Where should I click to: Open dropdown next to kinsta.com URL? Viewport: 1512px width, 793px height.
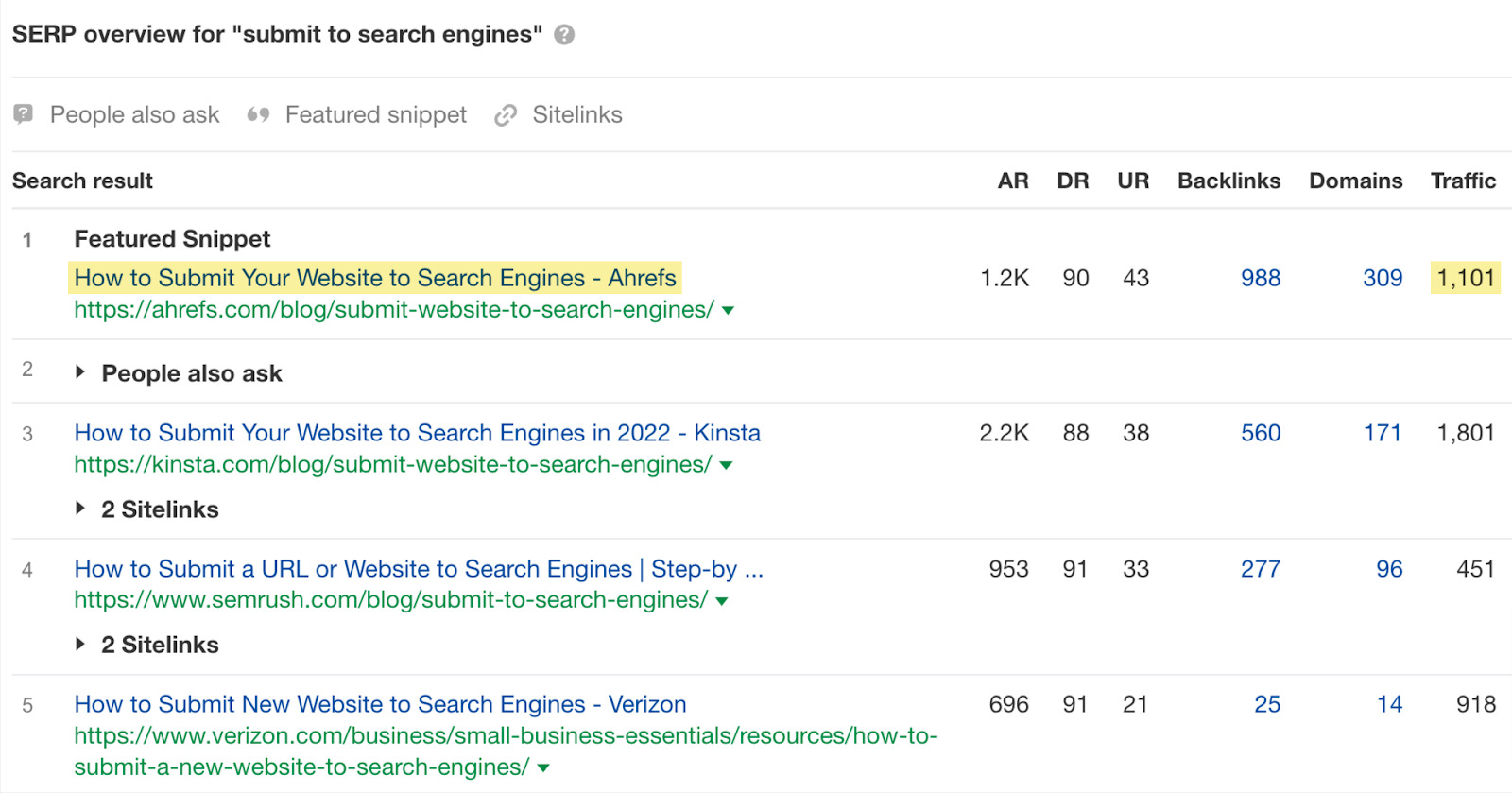[x=726, y=465]
